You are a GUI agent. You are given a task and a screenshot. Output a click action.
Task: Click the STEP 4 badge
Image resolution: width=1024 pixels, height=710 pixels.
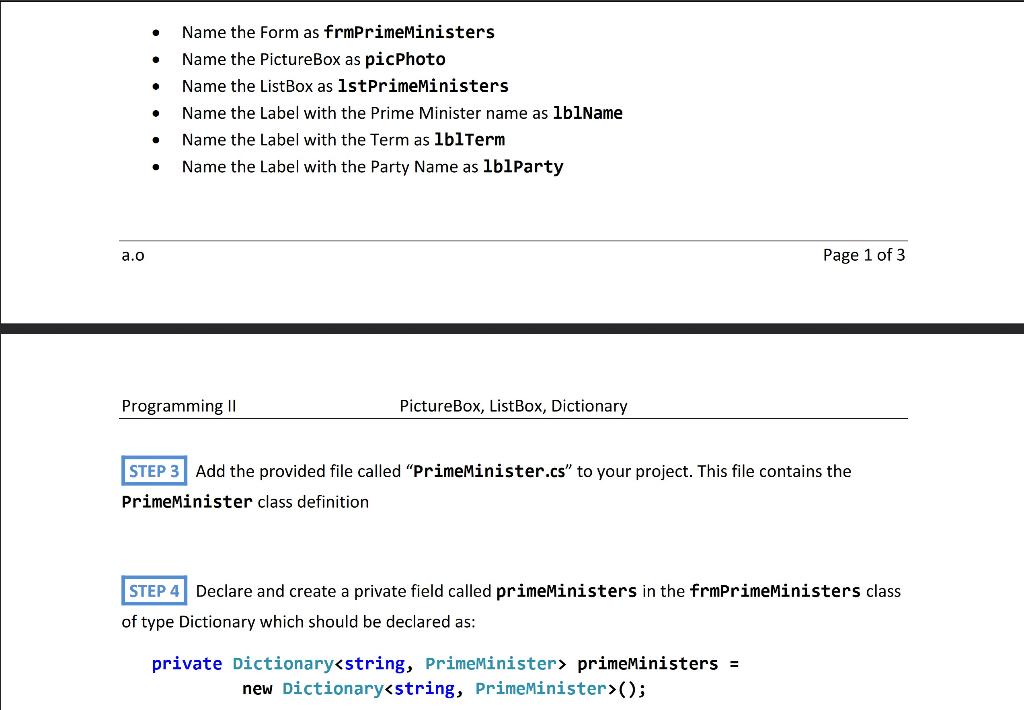tap(153, 590)
